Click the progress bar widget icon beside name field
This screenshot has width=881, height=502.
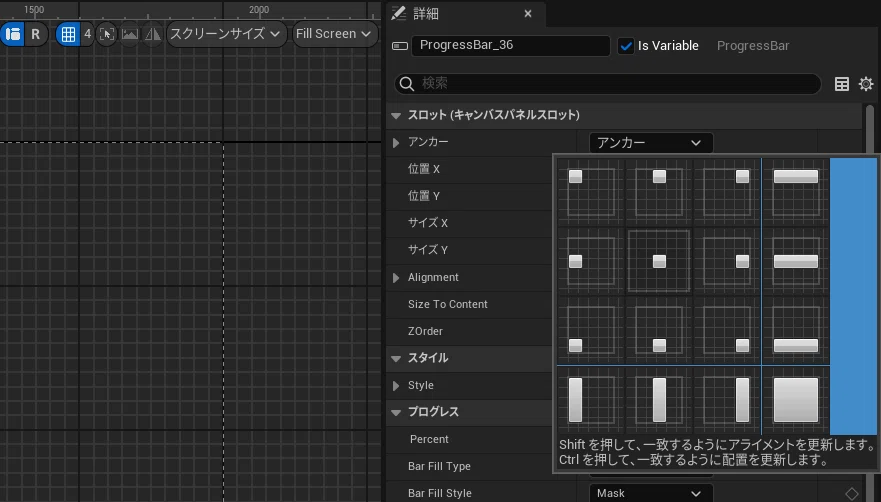[399, 46]
